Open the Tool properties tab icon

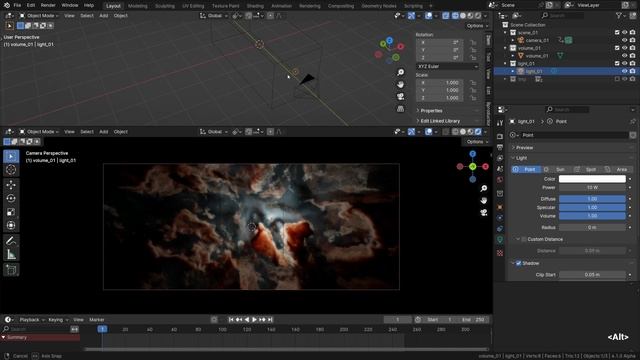(x=500, y=123)
